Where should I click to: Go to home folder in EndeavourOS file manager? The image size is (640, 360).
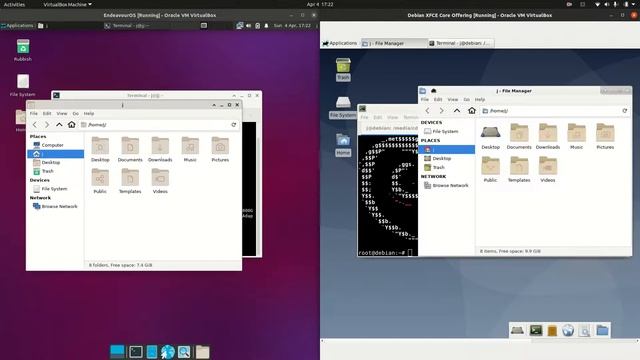pos(71,124)
